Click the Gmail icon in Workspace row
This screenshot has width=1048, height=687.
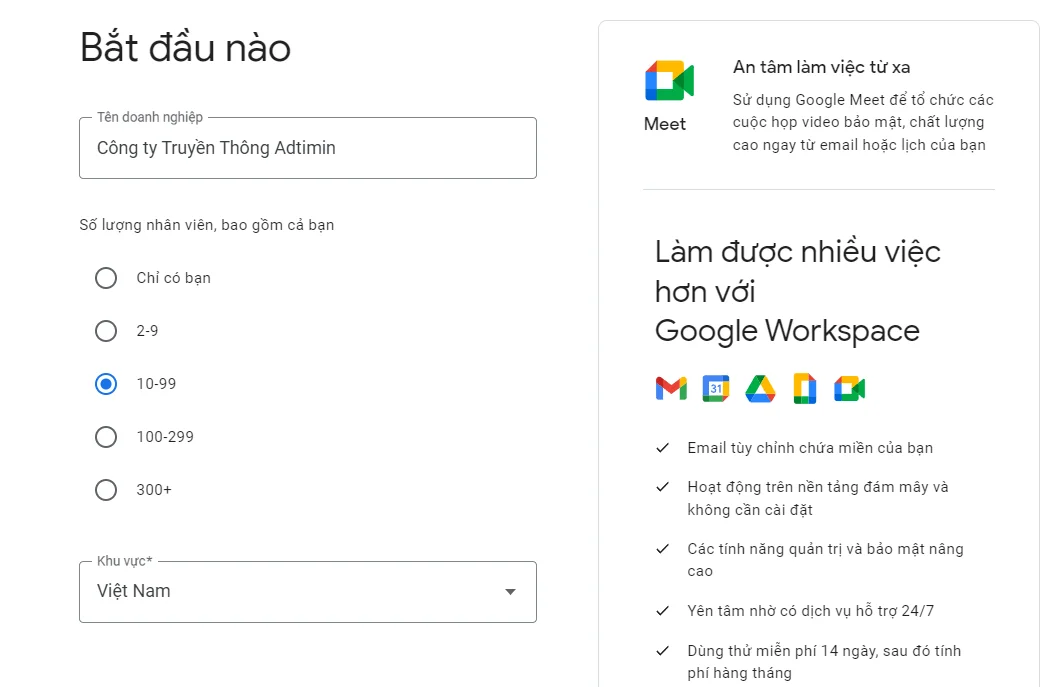click(671, 388)
